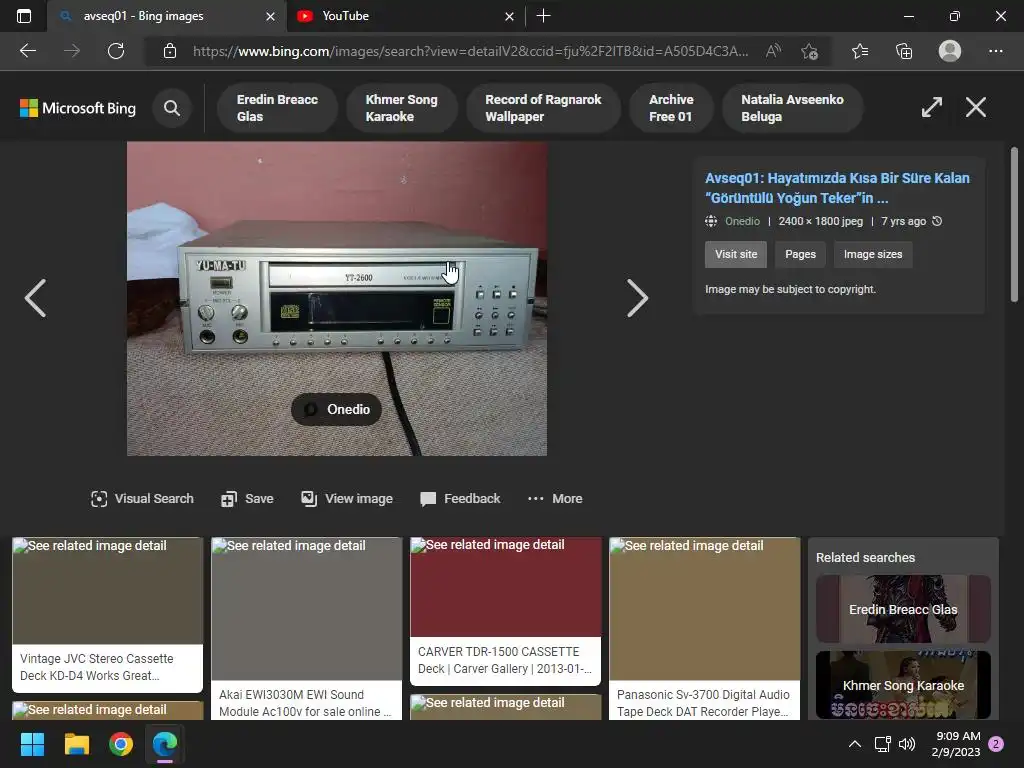
Task: Show the next image
Action: tap(637, 298)
